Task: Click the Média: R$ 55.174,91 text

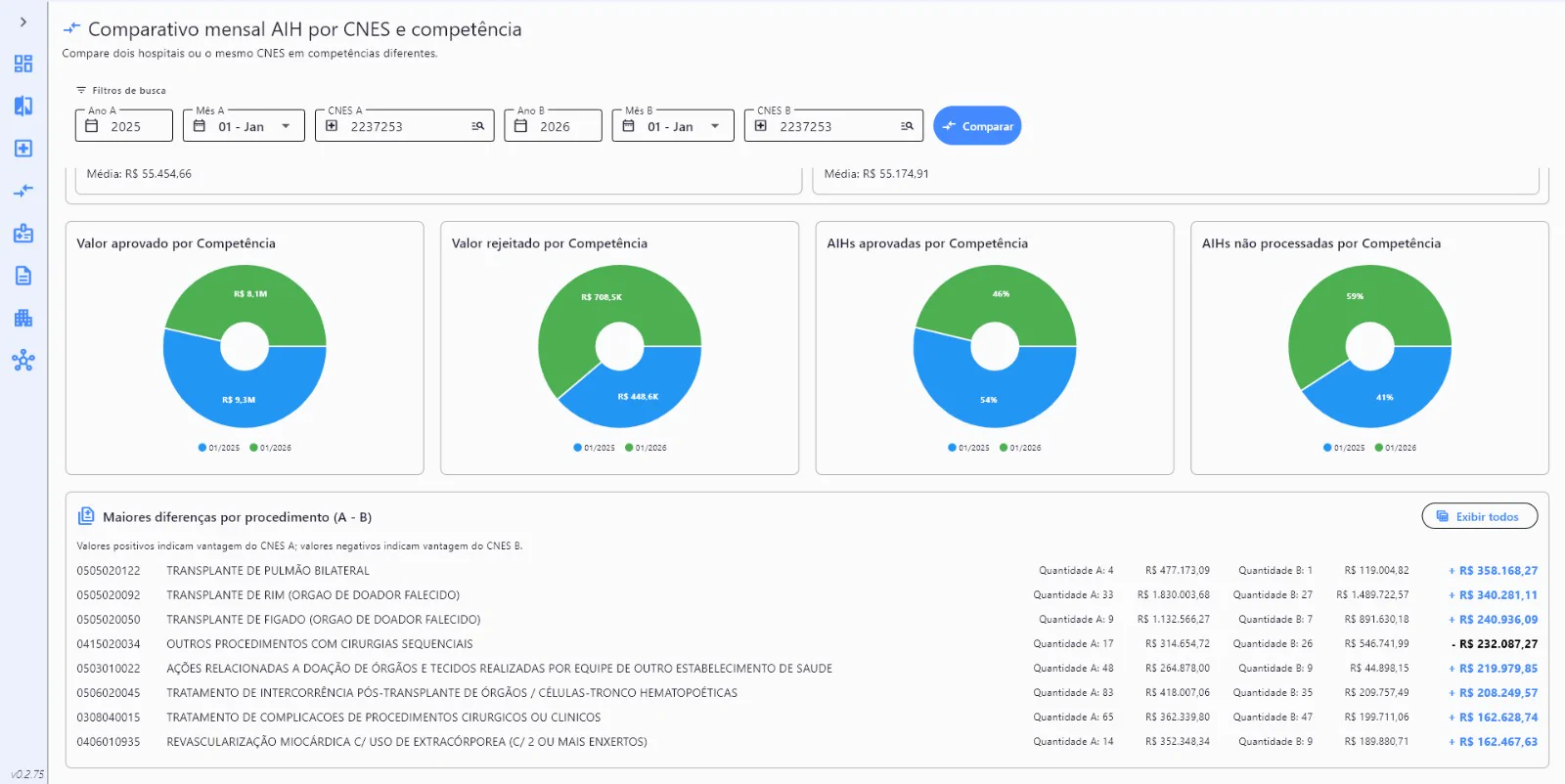Action: (x=876, y=173)
